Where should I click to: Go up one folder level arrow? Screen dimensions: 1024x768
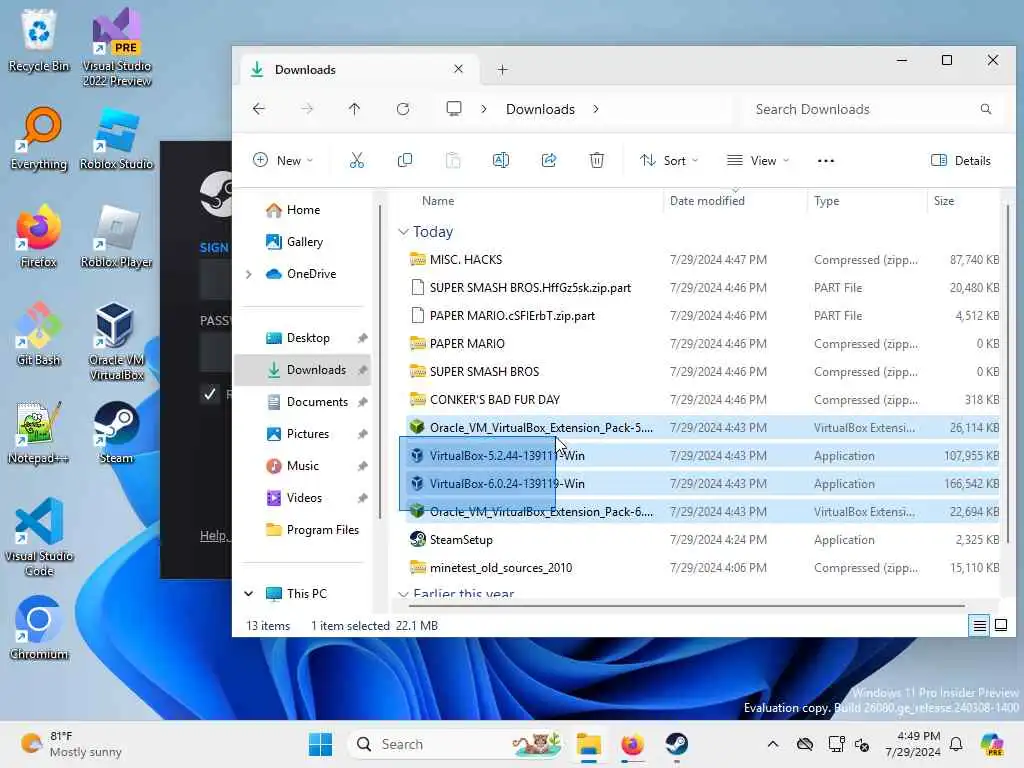355,109
